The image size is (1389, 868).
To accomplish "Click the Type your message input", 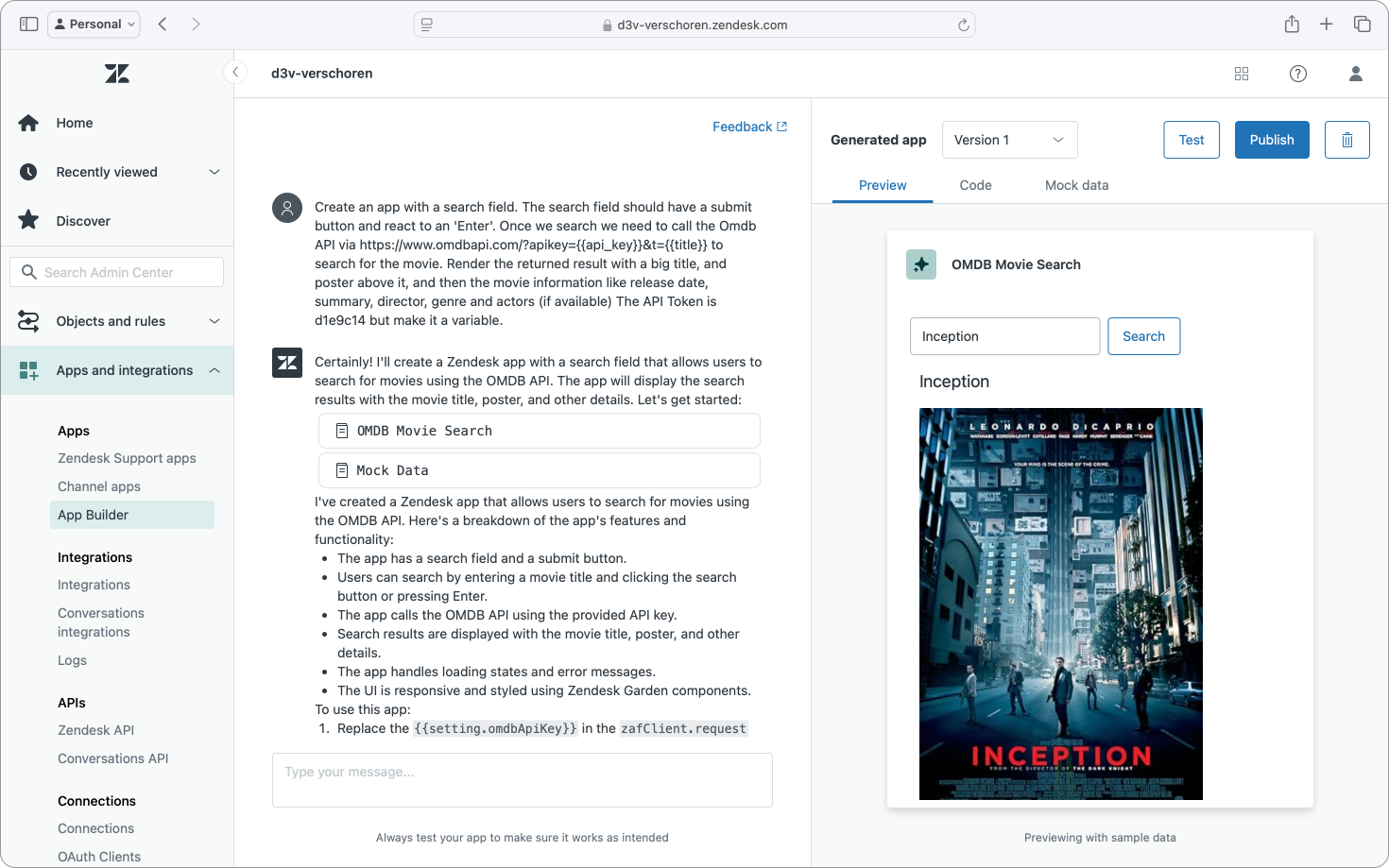I will coord(523,780).
